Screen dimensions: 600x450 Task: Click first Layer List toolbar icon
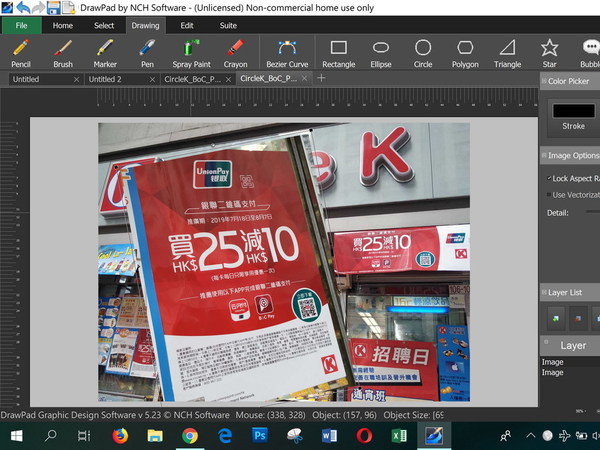point(555,318)
